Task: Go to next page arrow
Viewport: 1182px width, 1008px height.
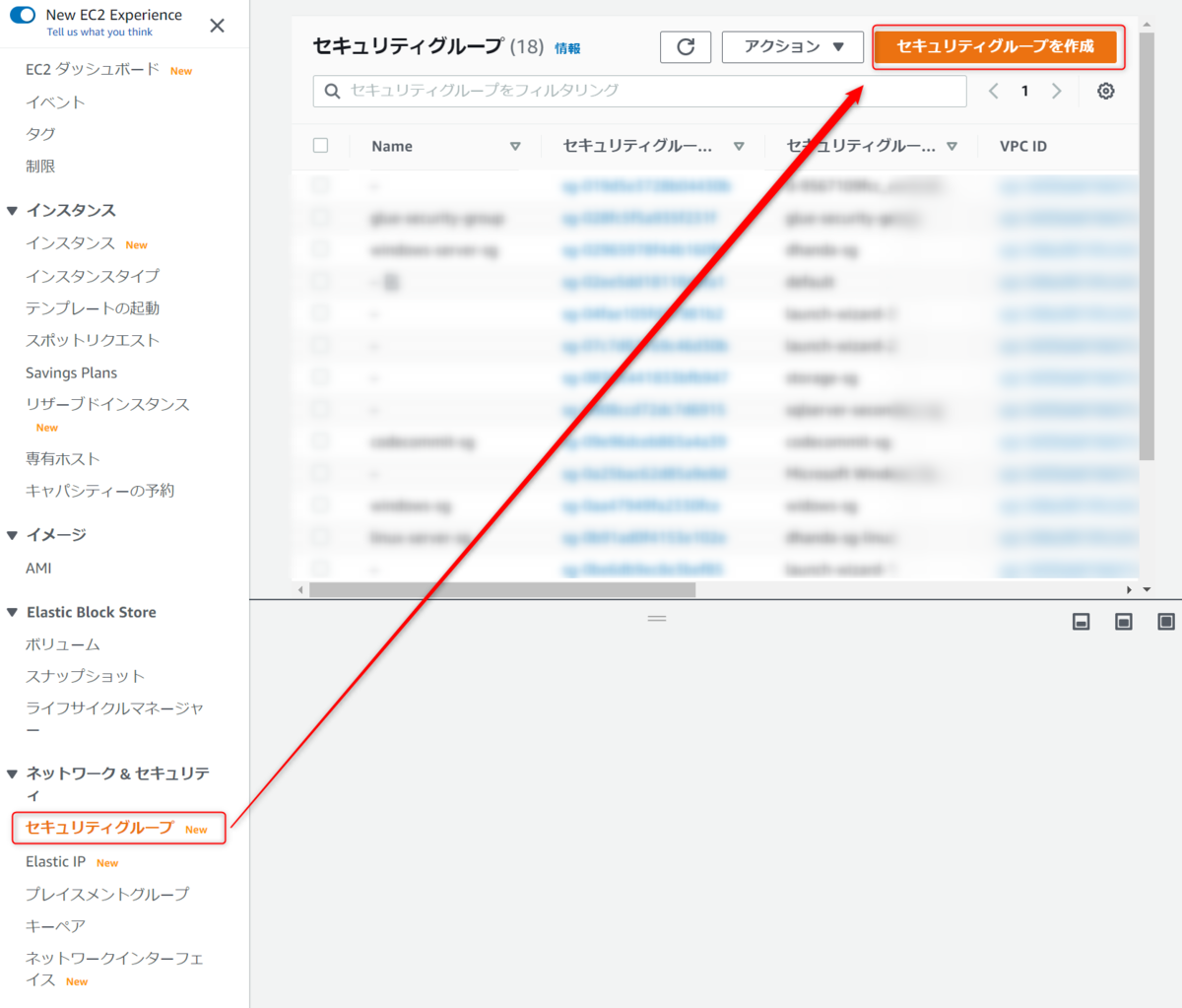Action: pos(1057,91)
